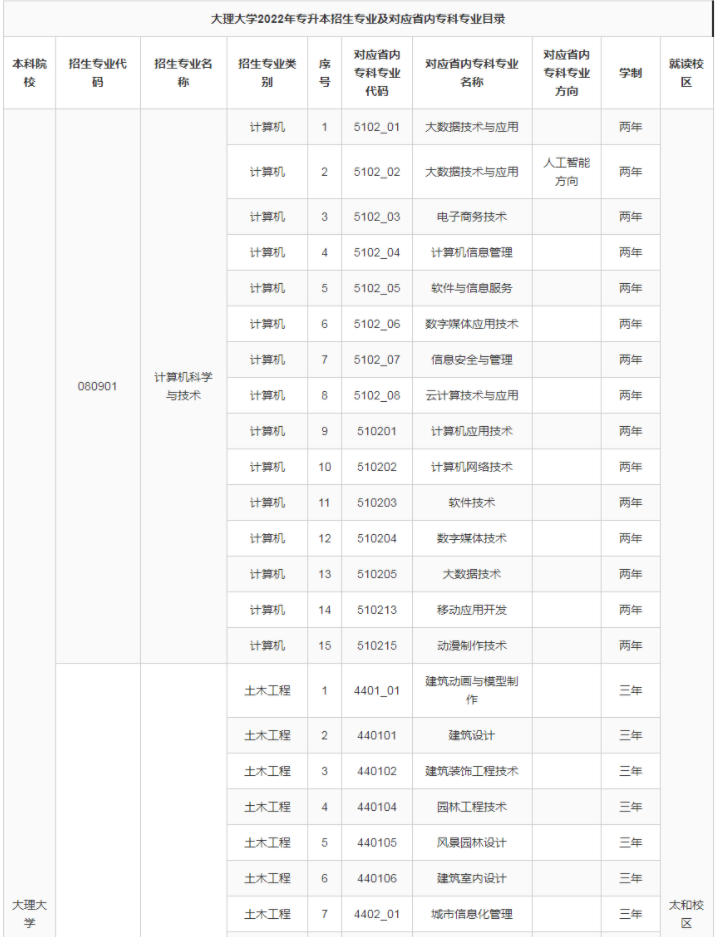Click code cell 5102_02
The image size is (722, 937).
click(377, 172)
